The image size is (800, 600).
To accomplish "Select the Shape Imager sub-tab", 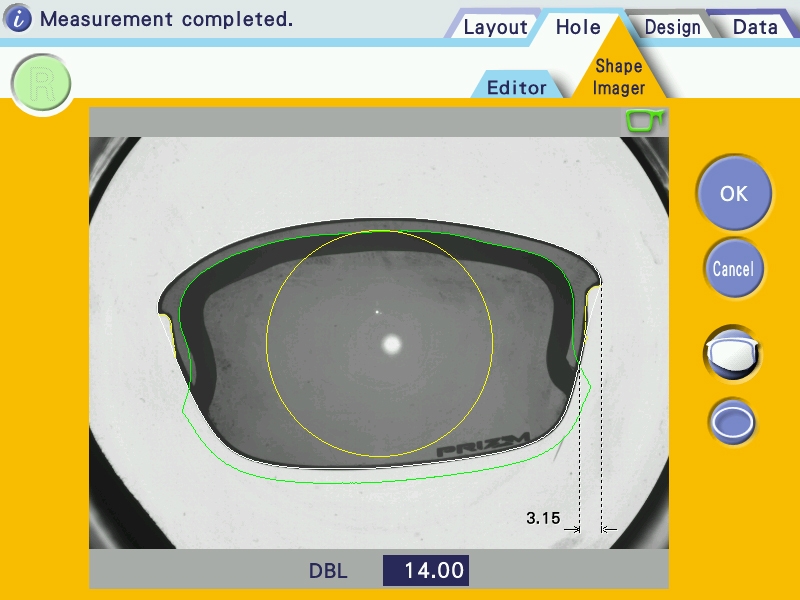I will 619,77.
